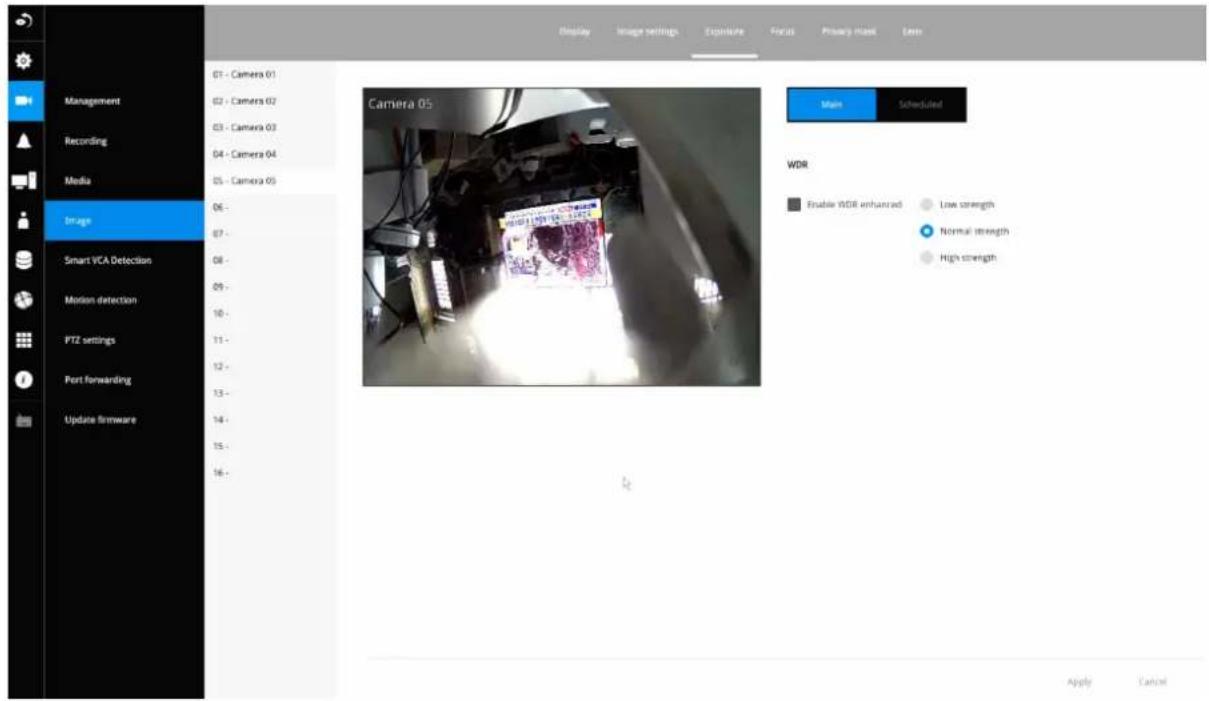The height and width of the screenshot is (701, 1209).
Task: Select empty channel slot 09
Action: [x=271, y=287]
